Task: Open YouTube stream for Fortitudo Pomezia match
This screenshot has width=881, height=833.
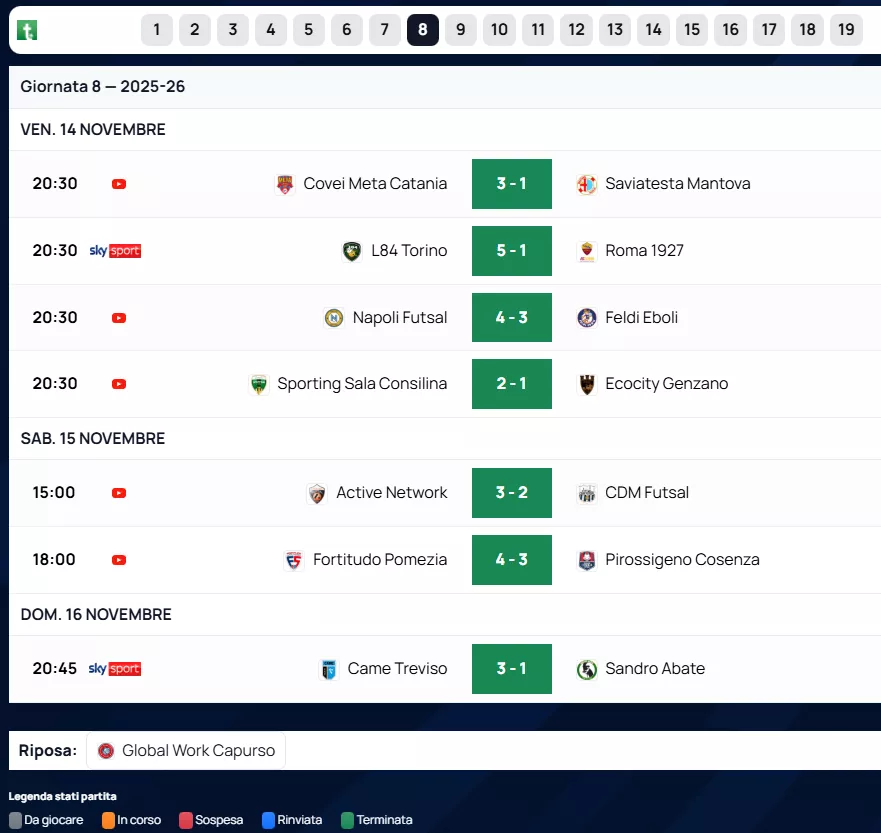Action: coord(119,560)
